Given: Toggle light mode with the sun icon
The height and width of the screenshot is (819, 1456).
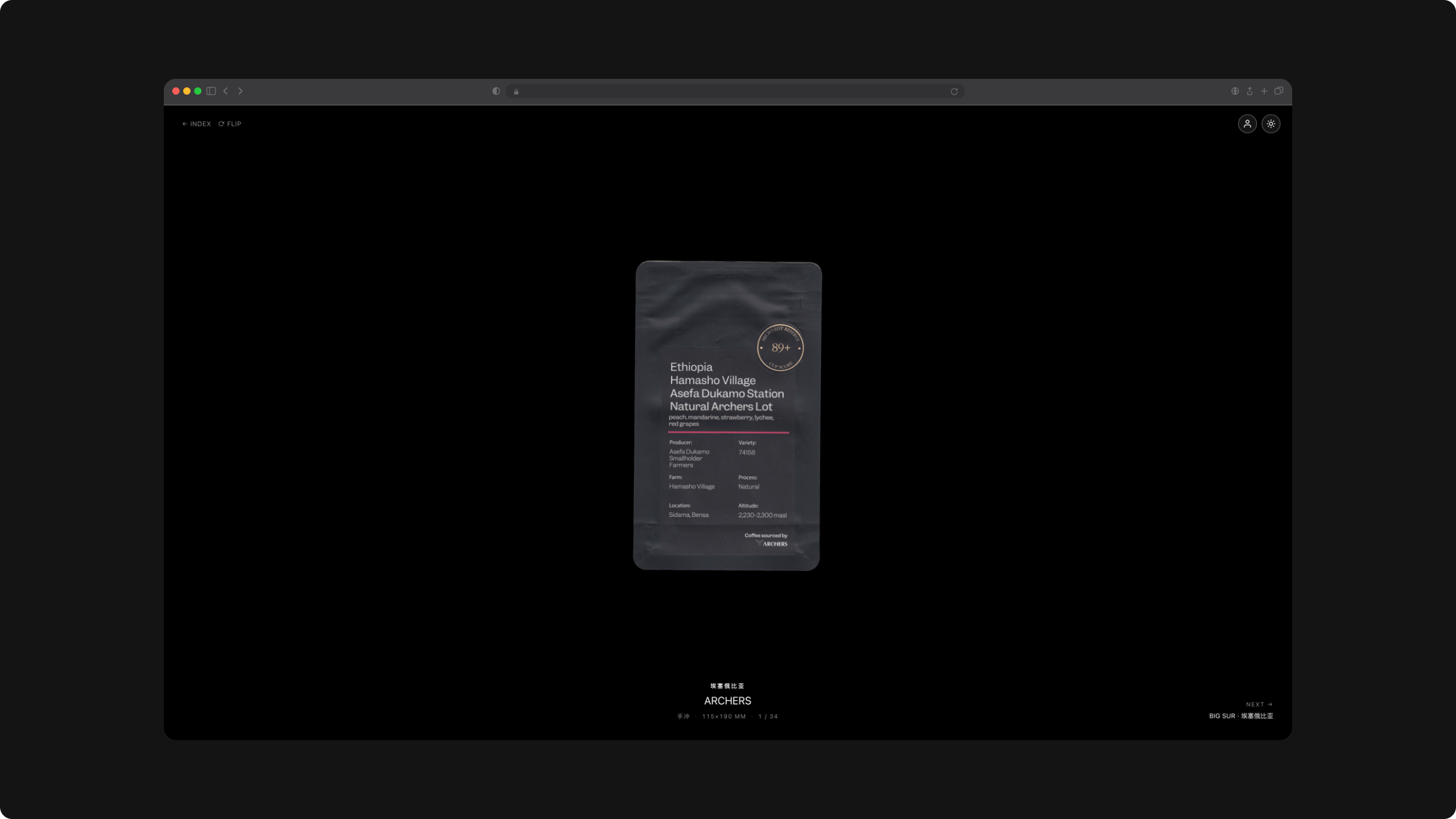Looking at the screenshot, I should pyautogui.click(x=1271, y=124).
